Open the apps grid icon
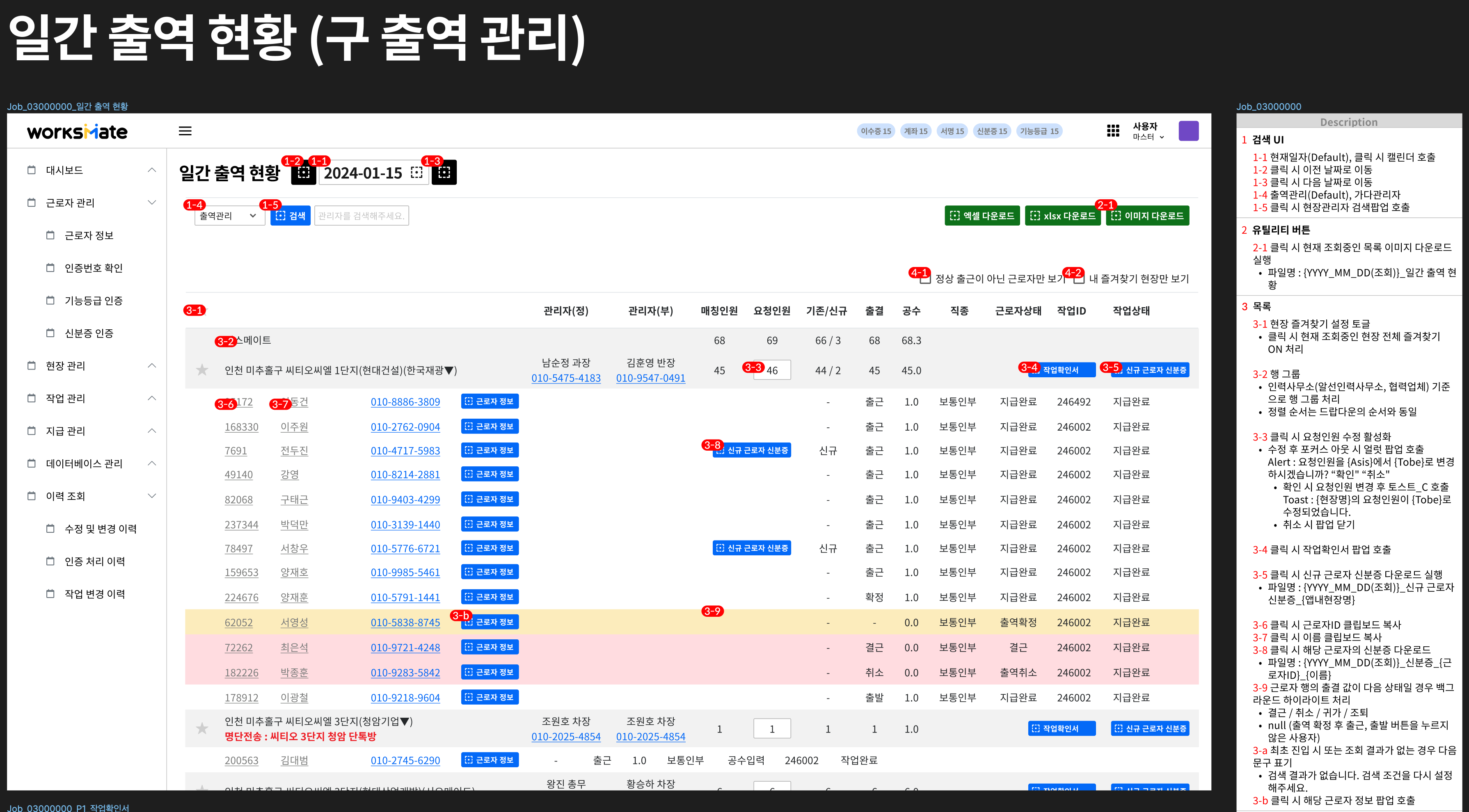This screenshot has height=812, width=1469. 1112,131
